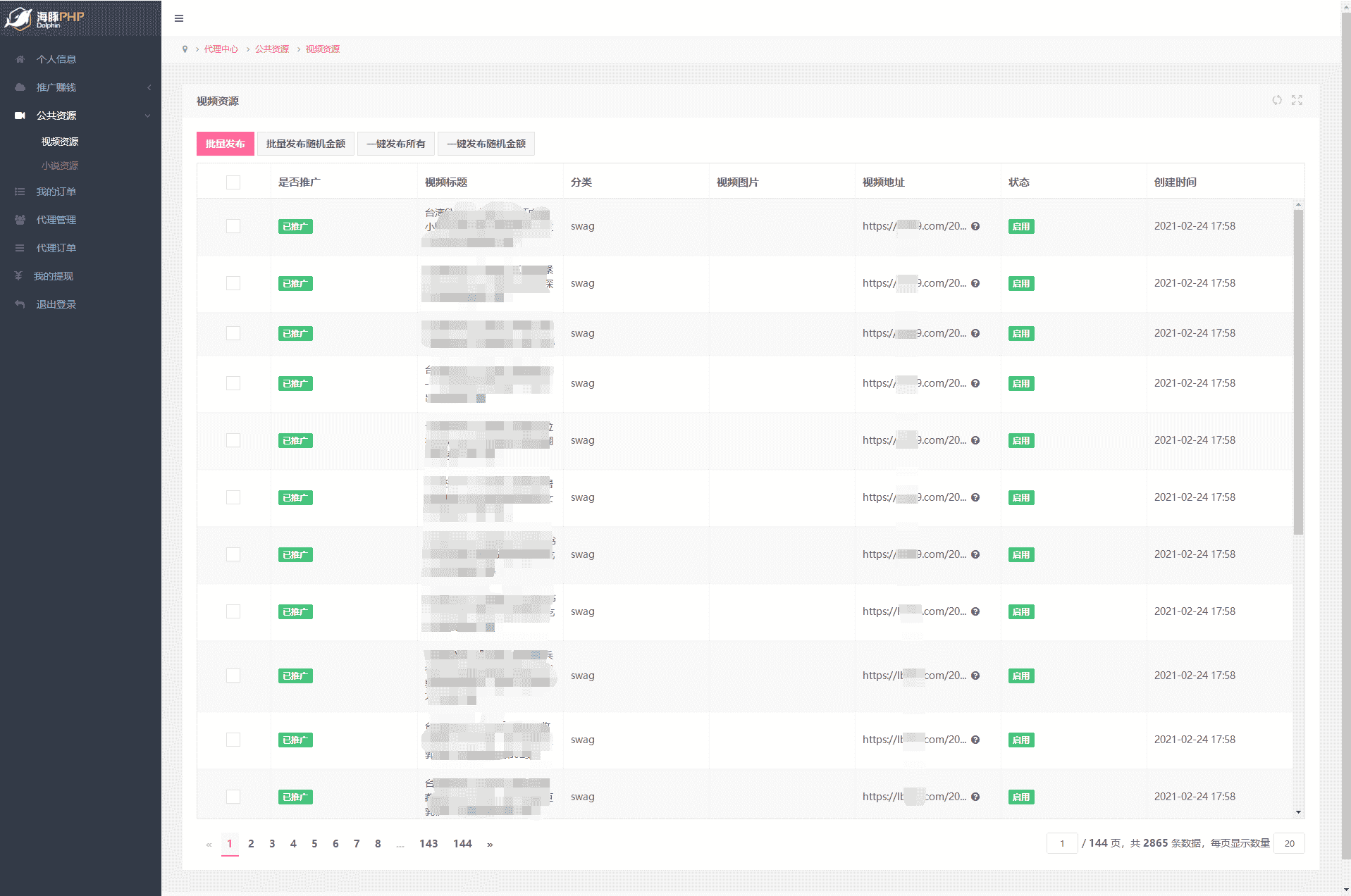Click help icon beside first video URL
The width and height of the screenshot is (1351, 896).
point(975,226)
